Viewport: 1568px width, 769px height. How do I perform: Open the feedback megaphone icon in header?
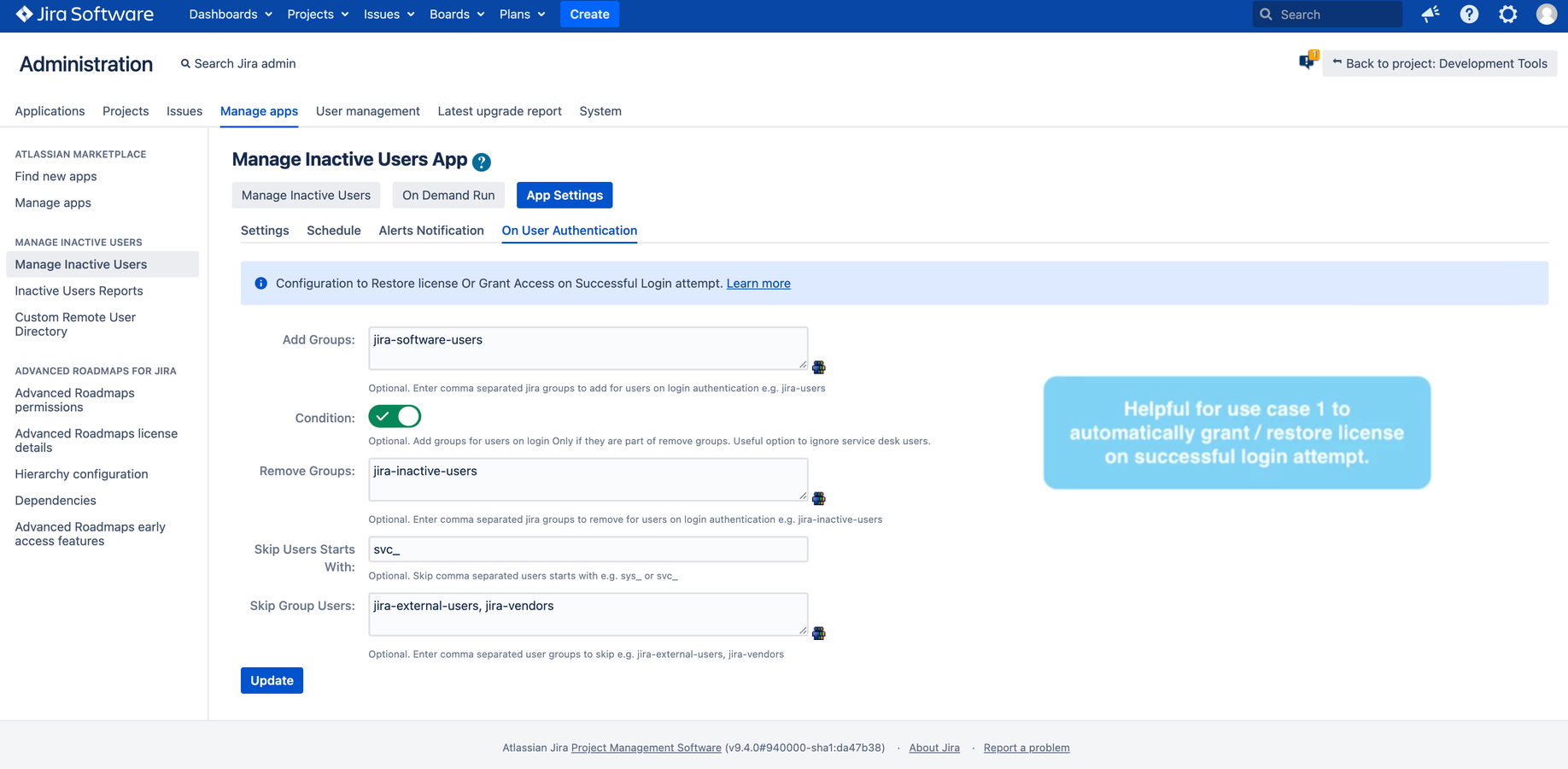point(1430,14)
